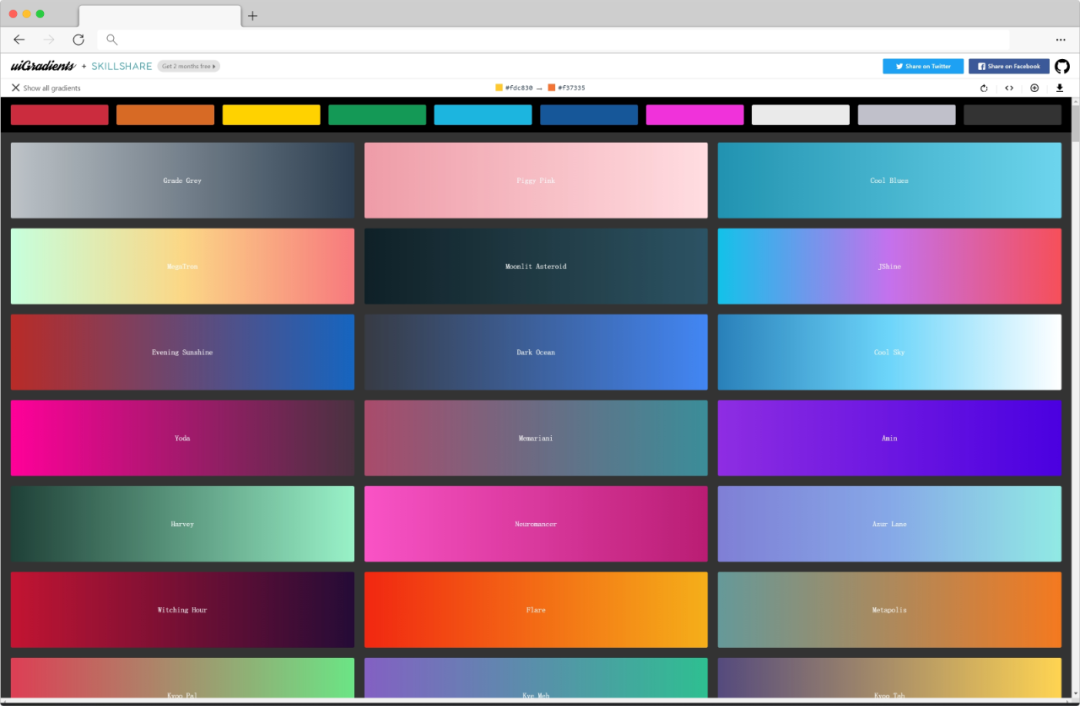Viewport: 1080px width, 706px height.
Task: Focus the browser address bar field
Action: pos(553,39)
